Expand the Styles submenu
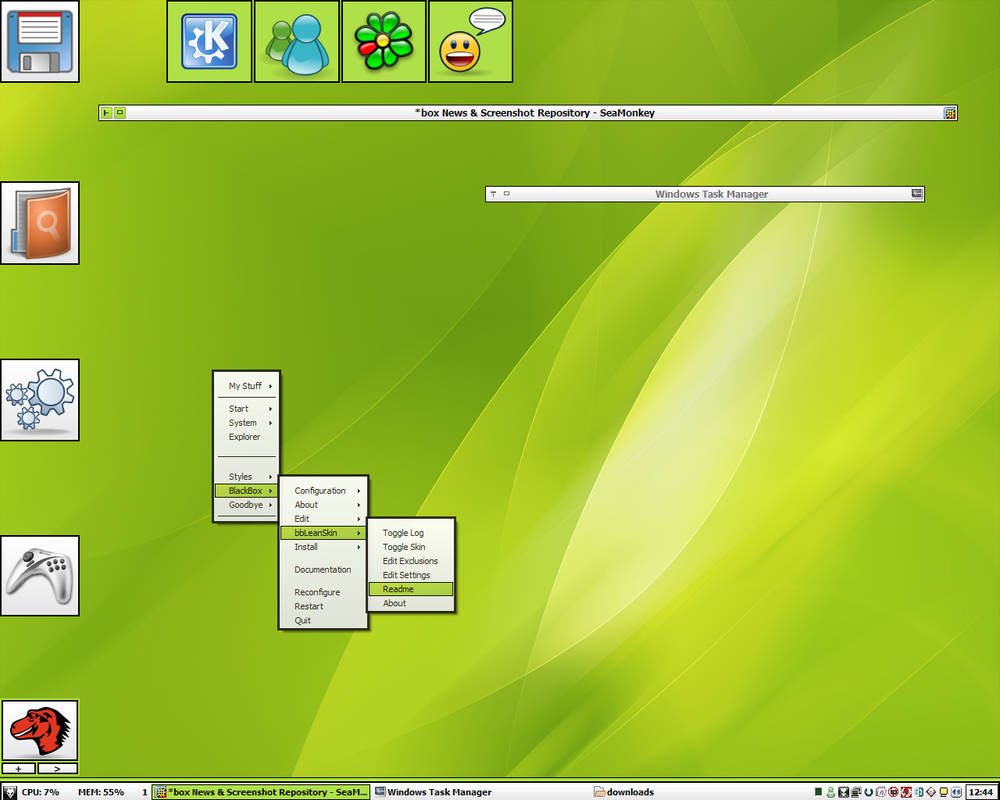The width and height of the screenshot is (1000, 800). pyautogui.click(x=246, y=476)
